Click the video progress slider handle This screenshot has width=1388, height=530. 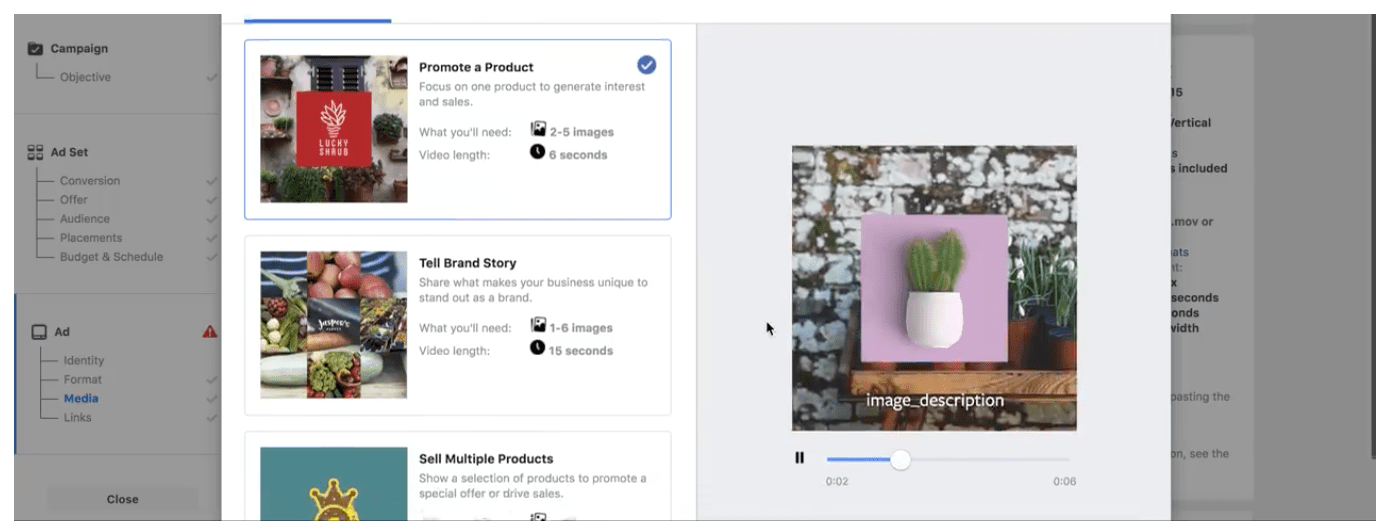[900, 460]
